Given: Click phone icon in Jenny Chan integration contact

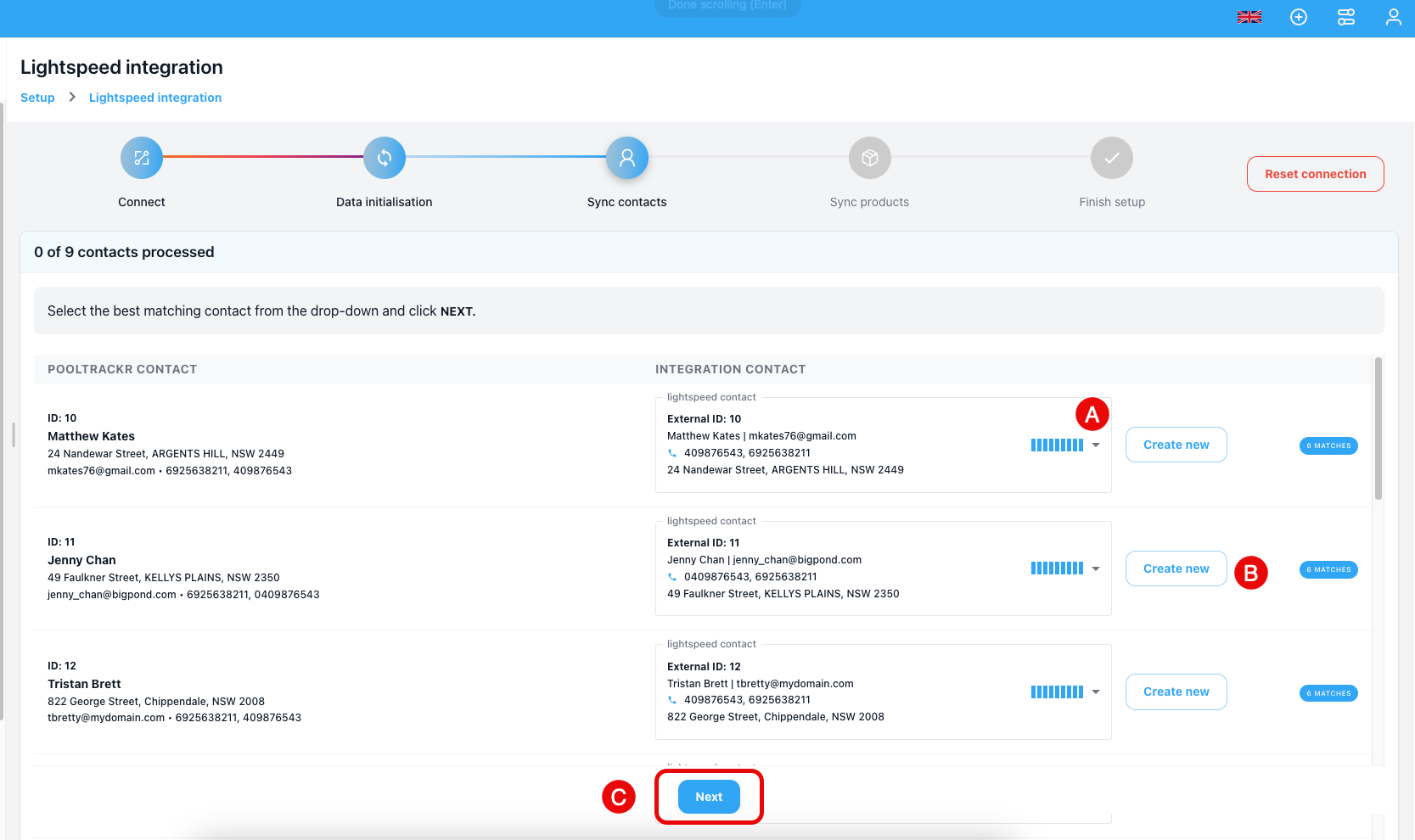Looking at the screenshot, I should pos(672,577).
